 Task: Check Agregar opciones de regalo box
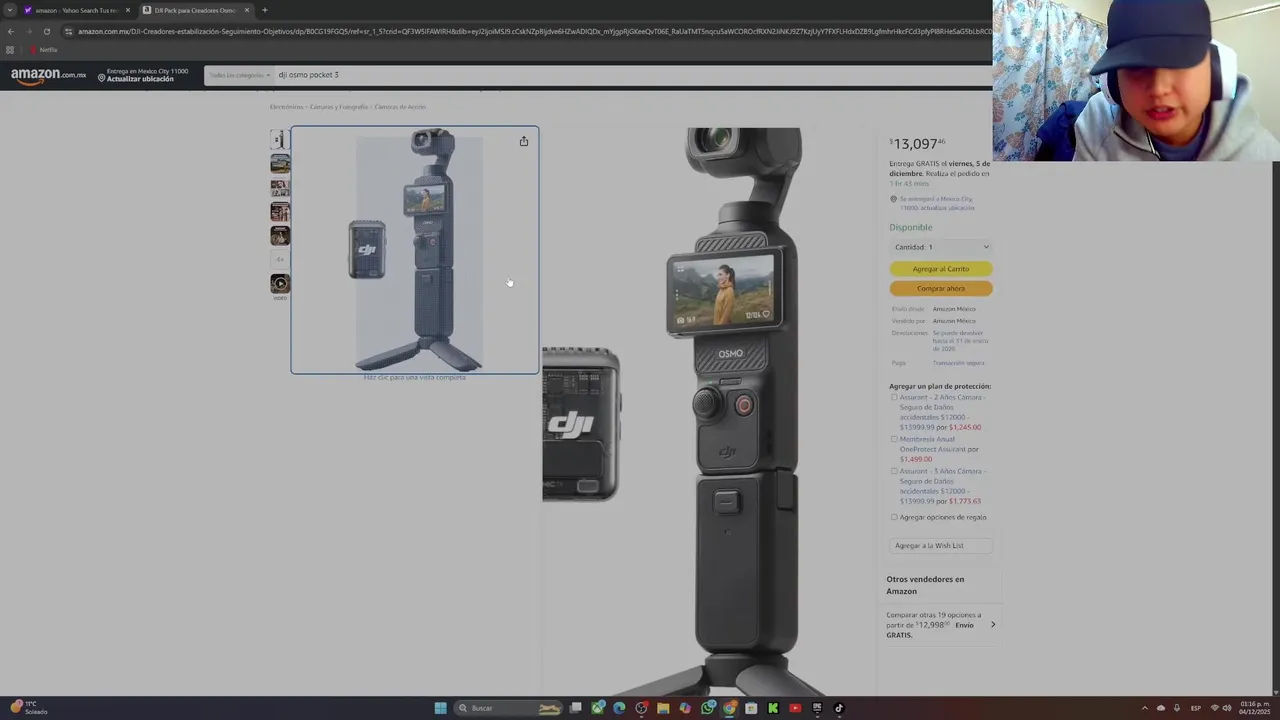(894, 517)
